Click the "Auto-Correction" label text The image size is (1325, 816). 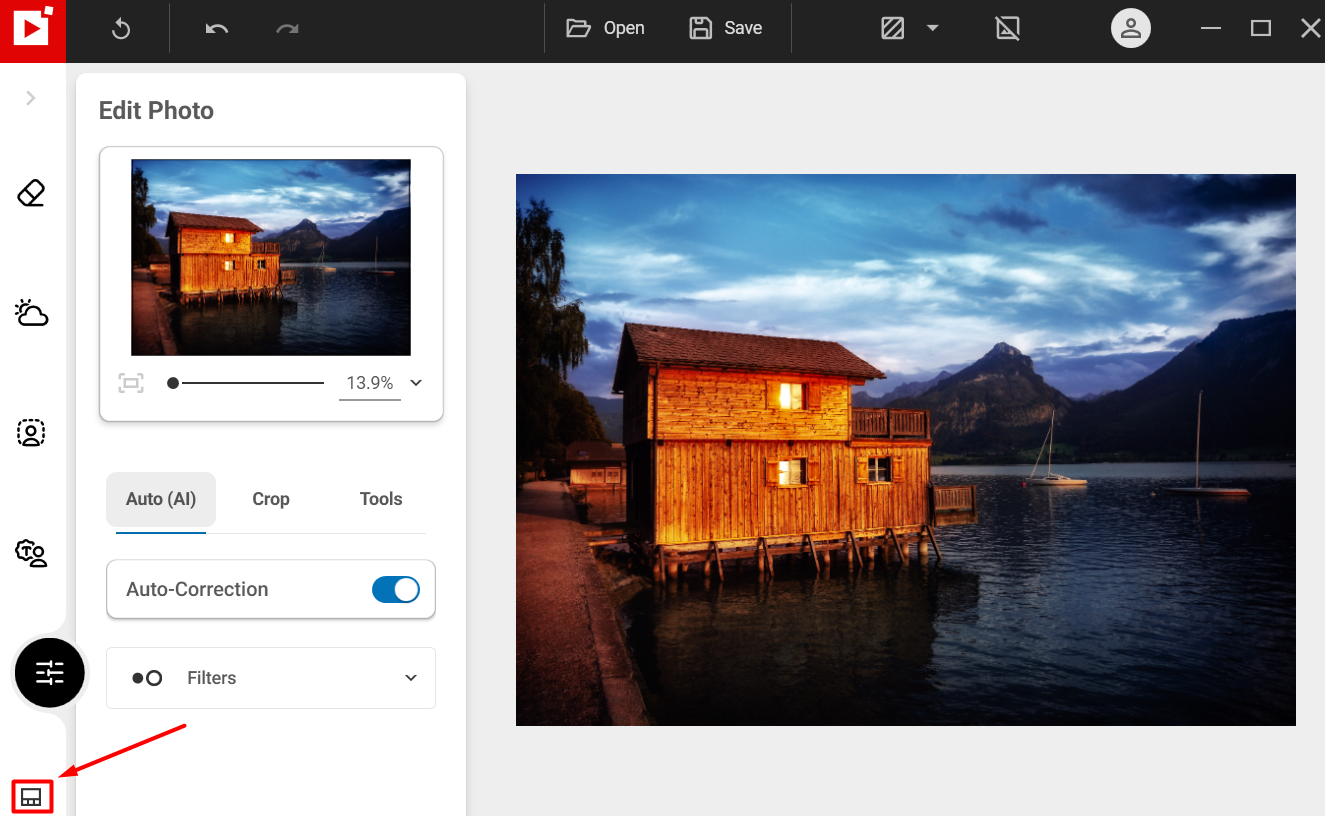point(197,589)
